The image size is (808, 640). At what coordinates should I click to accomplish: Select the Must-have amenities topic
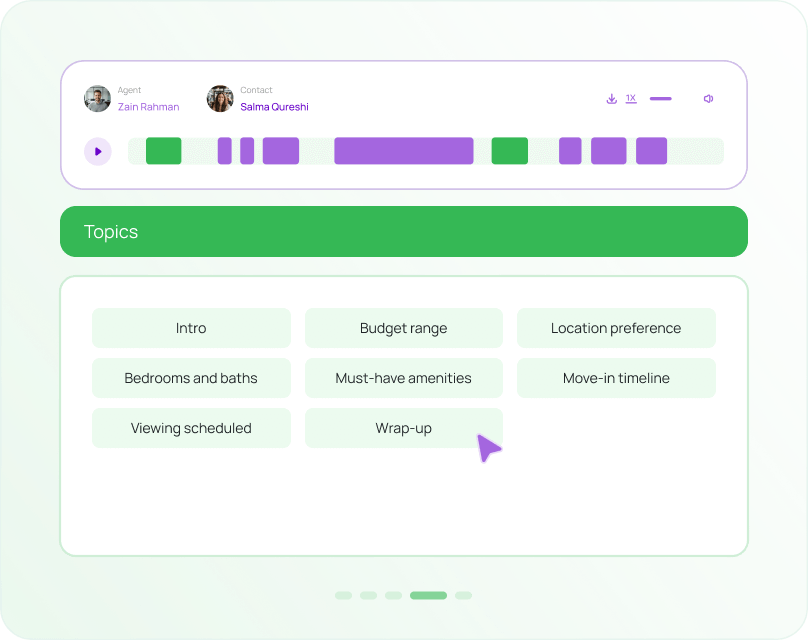point(403,378)
